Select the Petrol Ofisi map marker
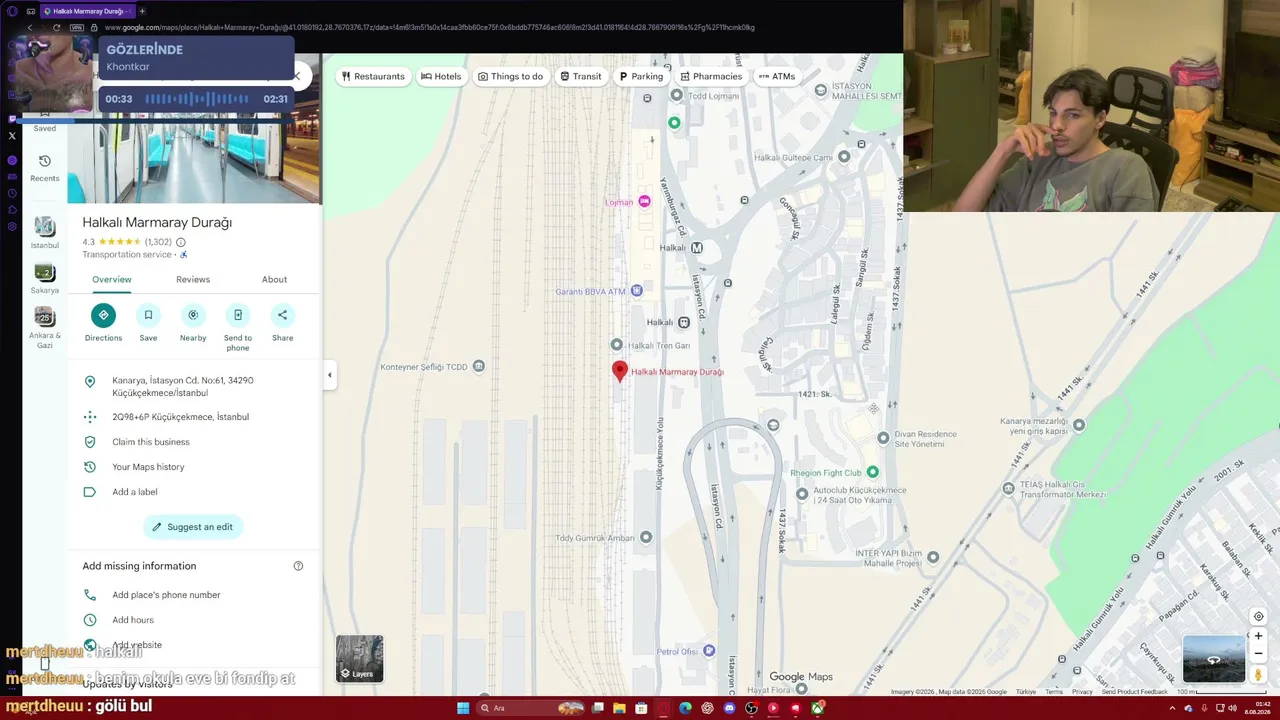The height and width of the screenshot is (720, 1280). (709, 651)
